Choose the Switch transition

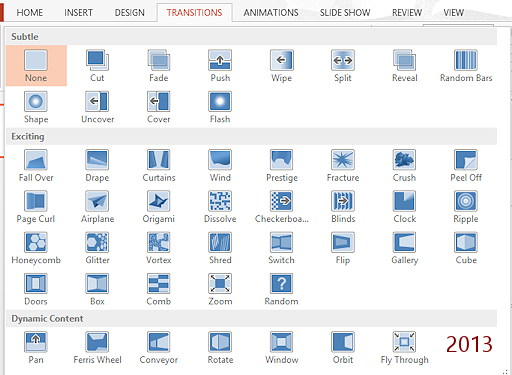point(282,248)
